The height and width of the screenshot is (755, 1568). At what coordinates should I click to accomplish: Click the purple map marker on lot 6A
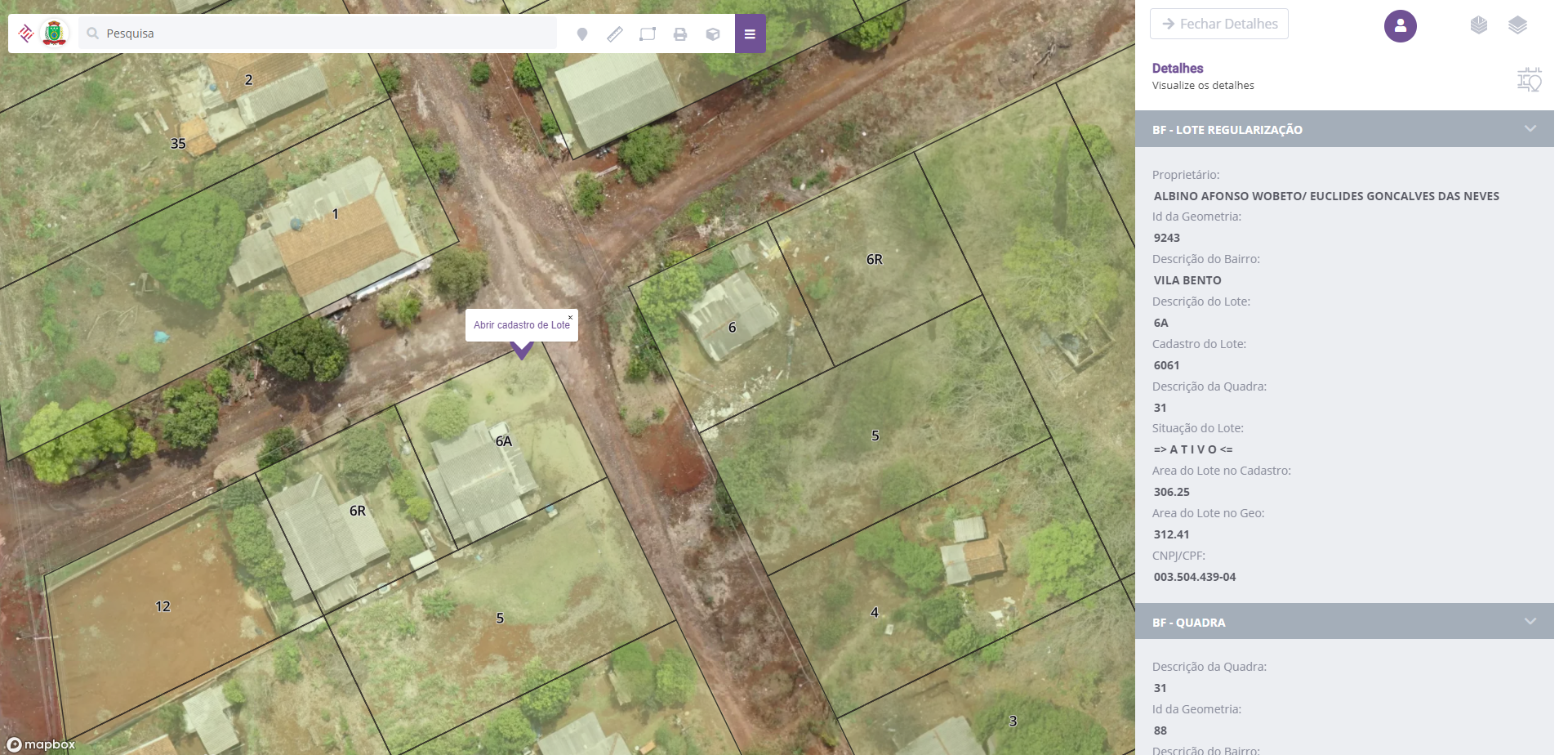pos(522,351)
